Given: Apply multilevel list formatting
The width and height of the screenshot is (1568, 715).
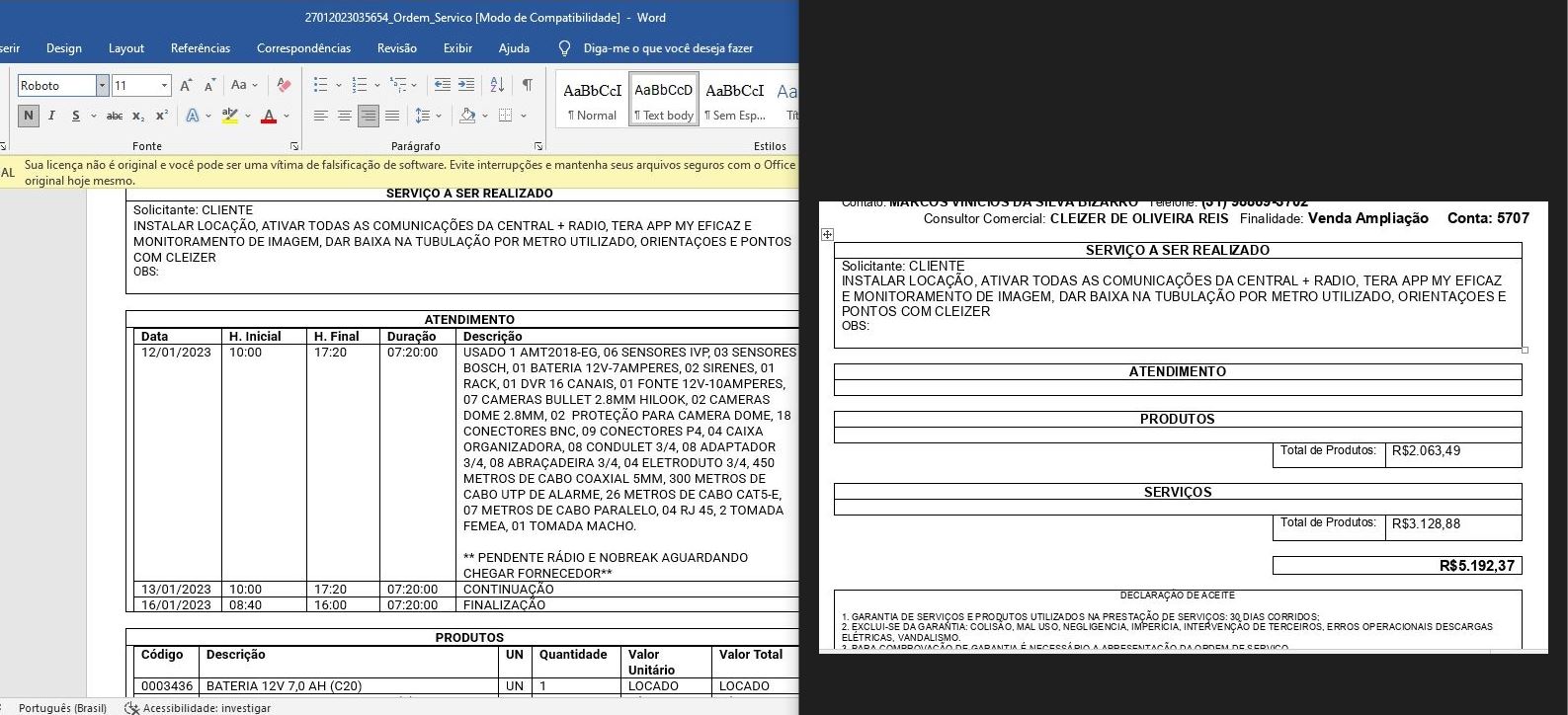Looking at the screenshot, I should pos(399,86).
